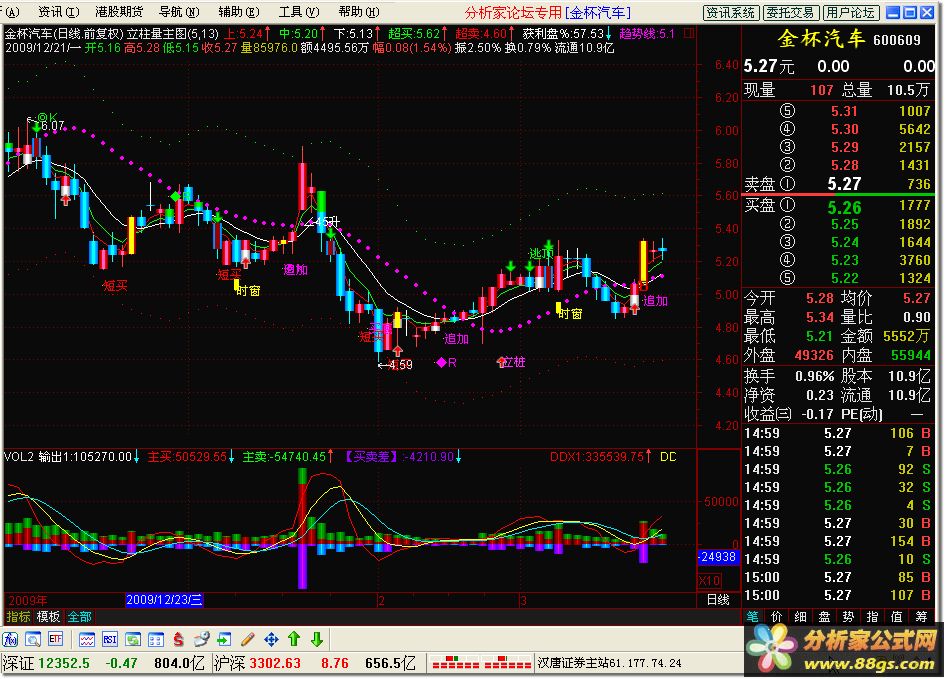
Task: Click the 追加 label near 5.00
Action: (655, 301)
